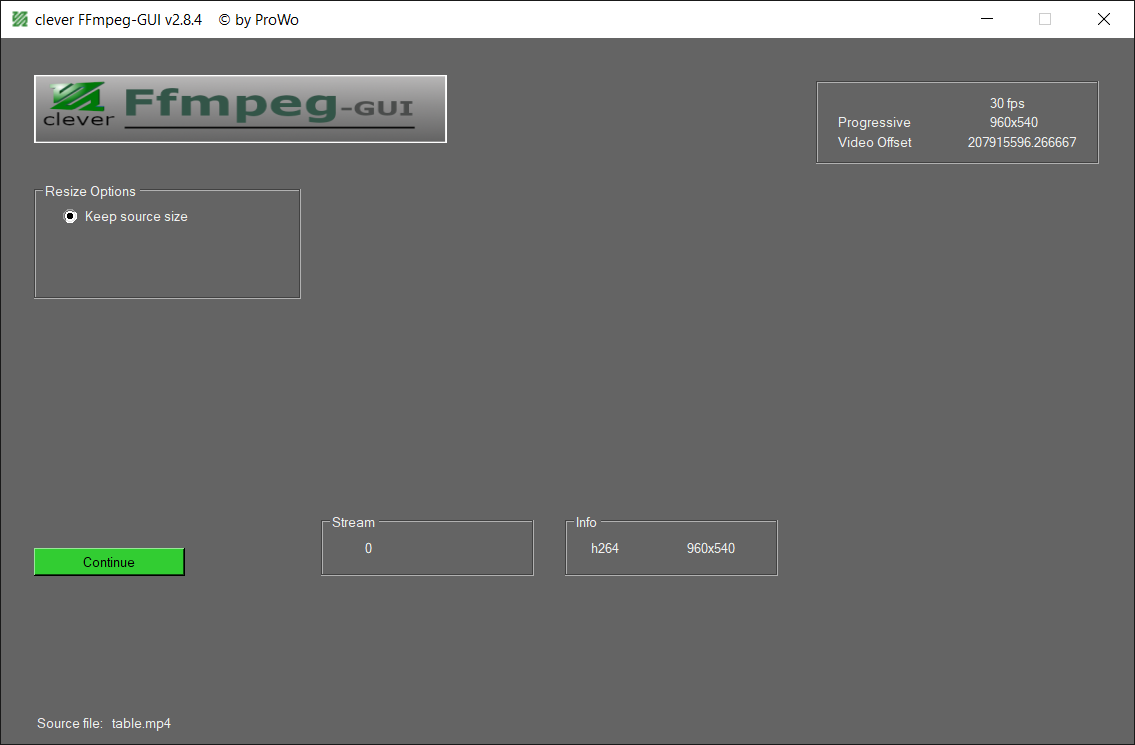Click the 207915596.266667 offset value
Screen dimensions: 1135x745
(1021, 143)
